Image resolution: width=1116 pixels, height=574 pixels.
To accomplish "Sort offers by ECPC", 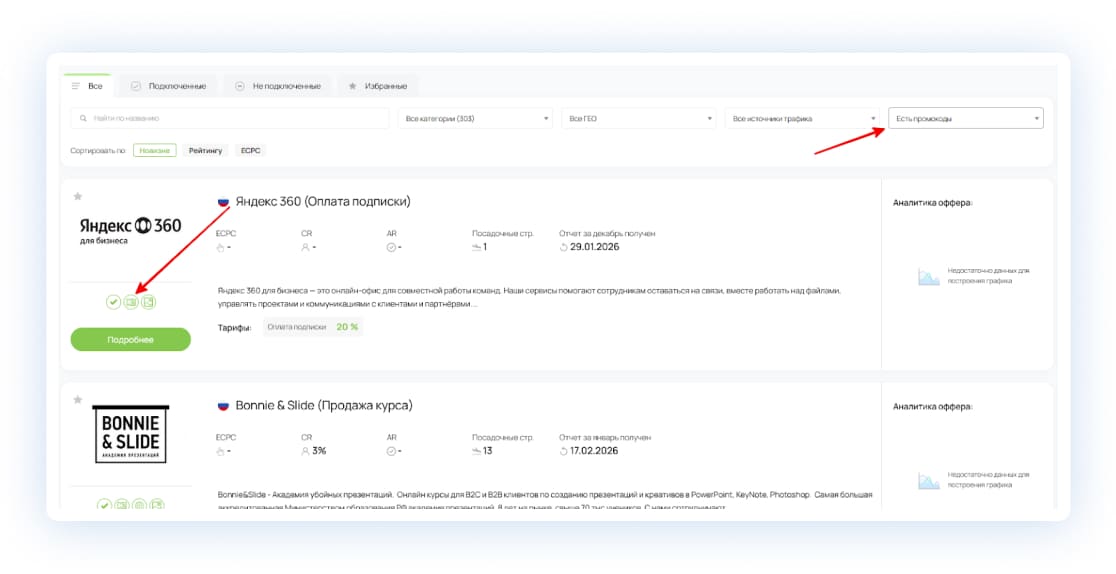I will pyautogui.click(x=250, y=150).
